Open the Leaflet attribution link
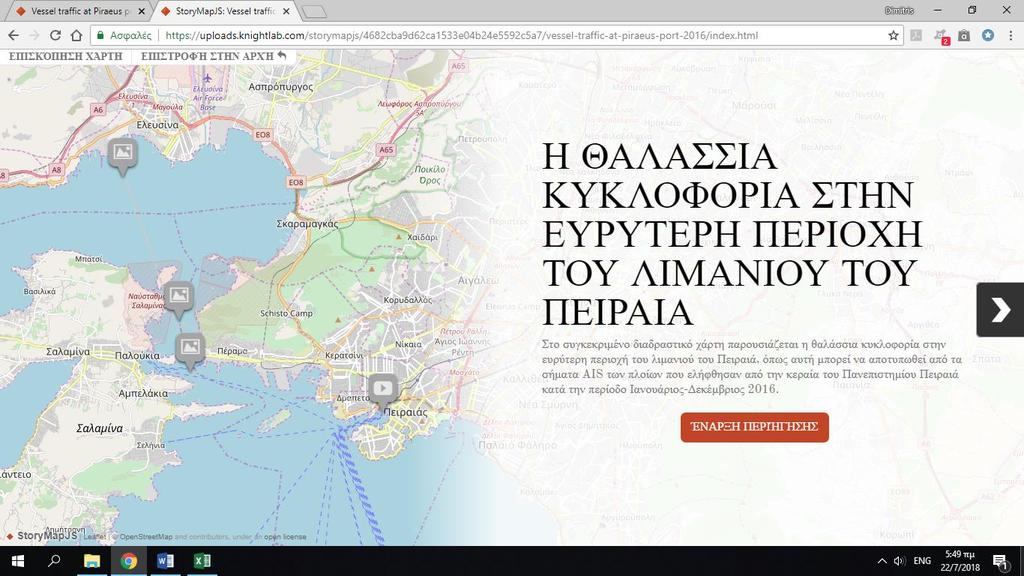1024x576 pixels. [95, 537]
